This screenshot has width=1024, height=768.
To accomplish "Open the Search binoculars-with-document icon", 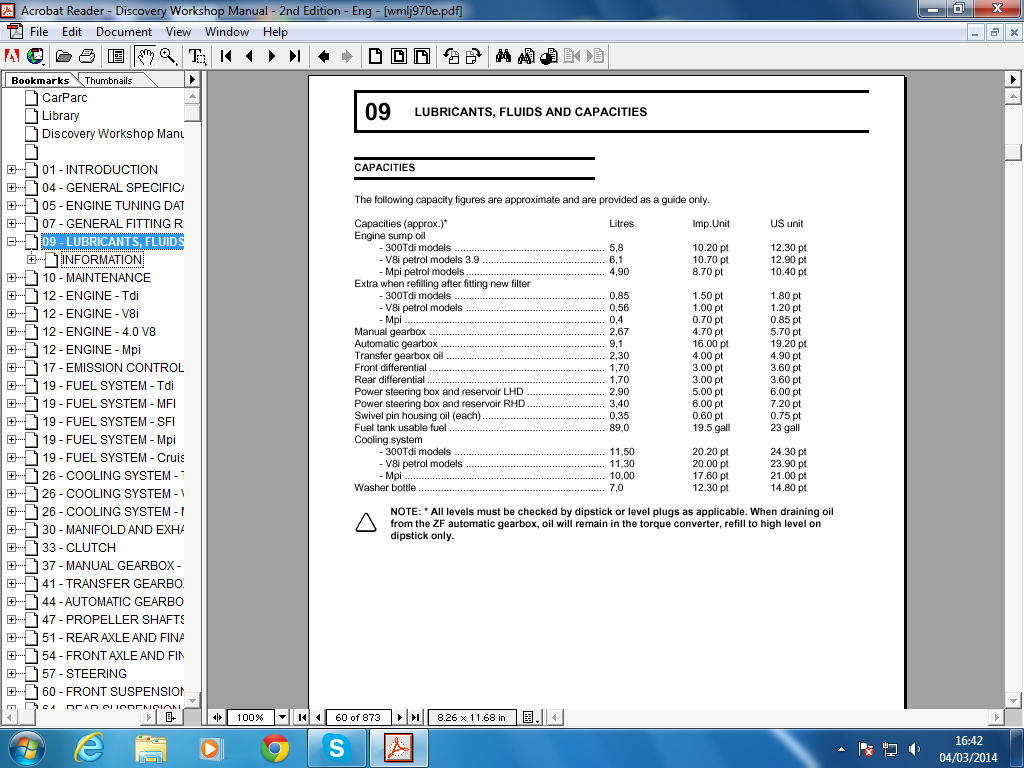I will click(526, 56).
